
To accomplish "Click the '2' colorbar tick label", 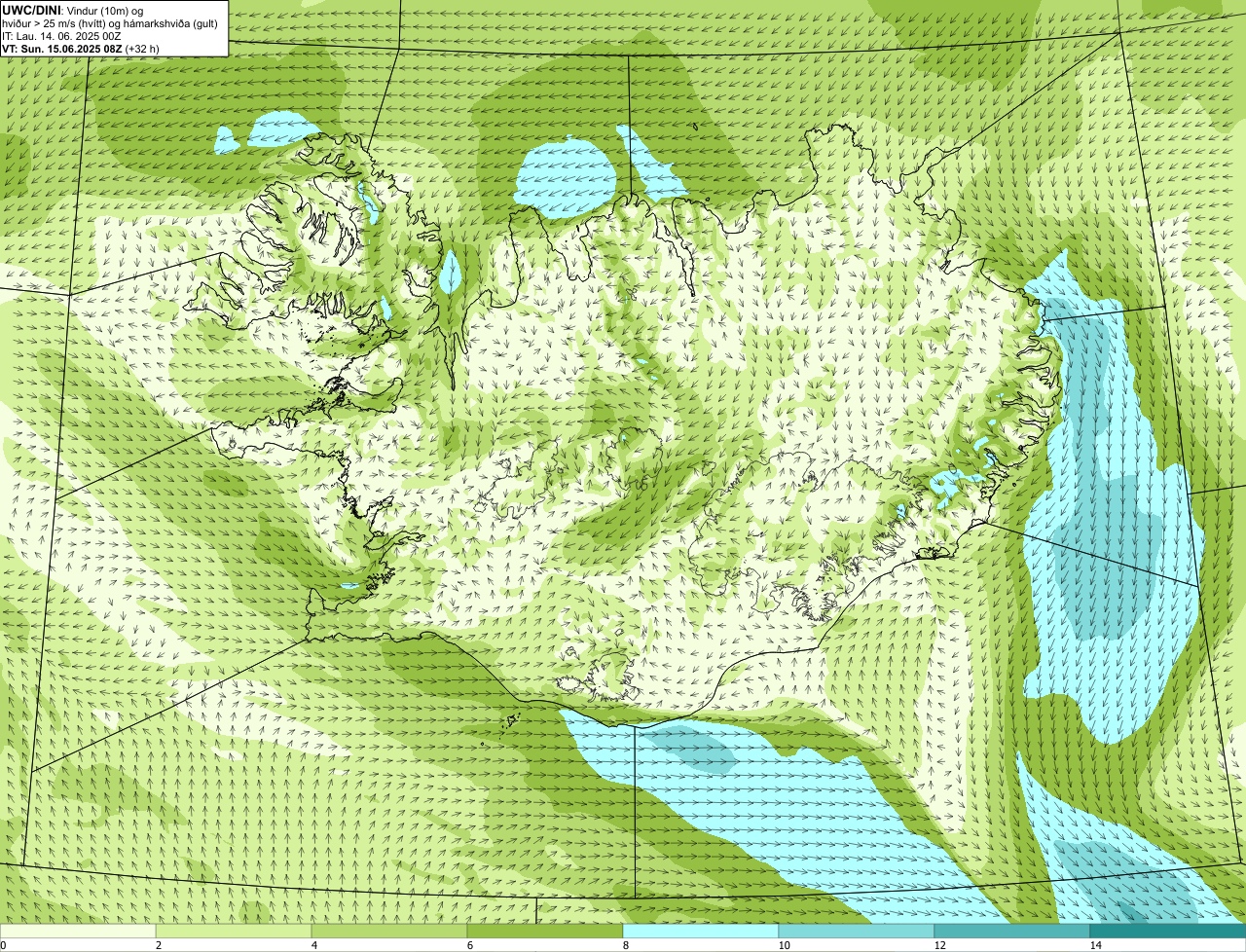I will point(158,945).
